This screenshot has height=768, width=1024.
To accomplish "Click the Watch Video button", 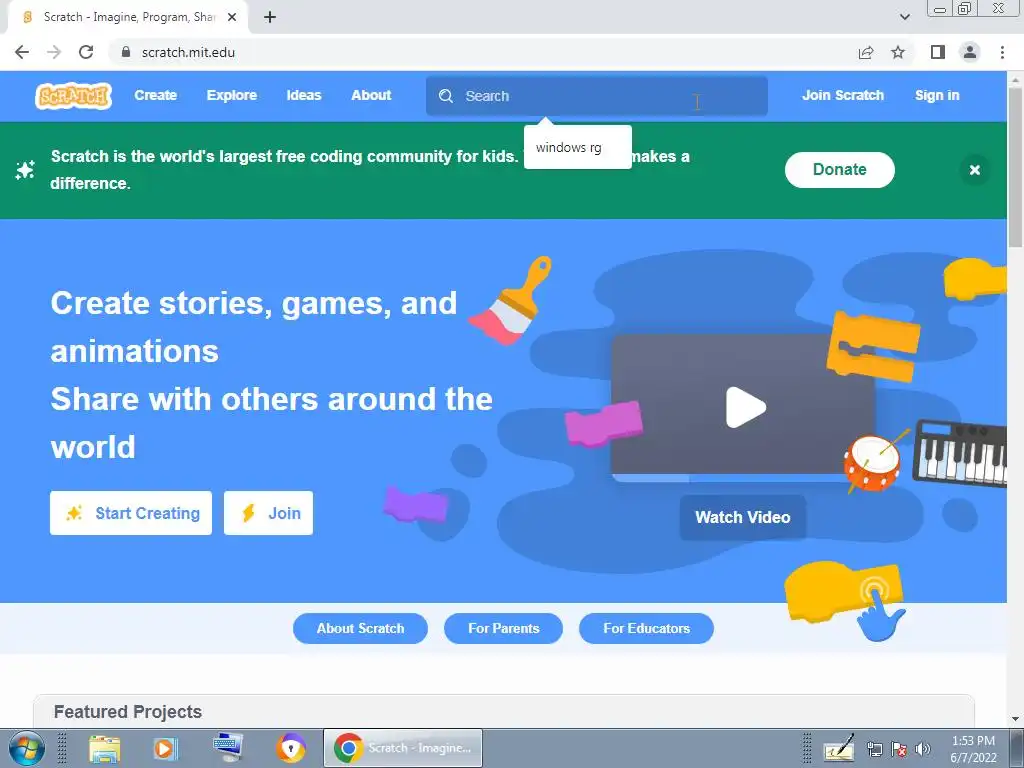I will (743, 517).
